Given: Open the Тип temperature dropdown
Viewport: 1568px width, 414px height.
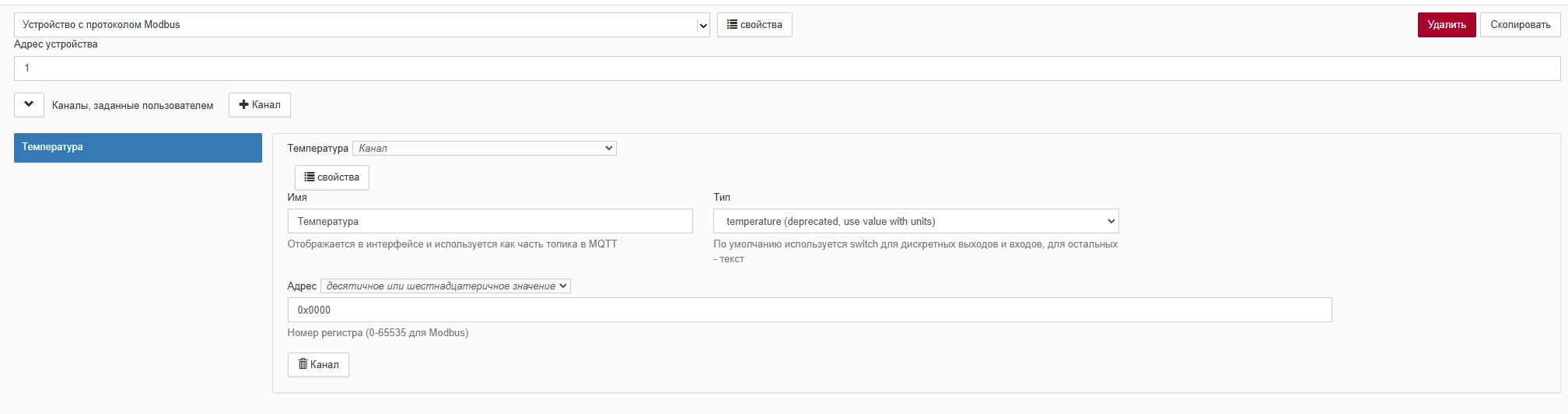Looking at the screenshot, I should coord(915,221).
